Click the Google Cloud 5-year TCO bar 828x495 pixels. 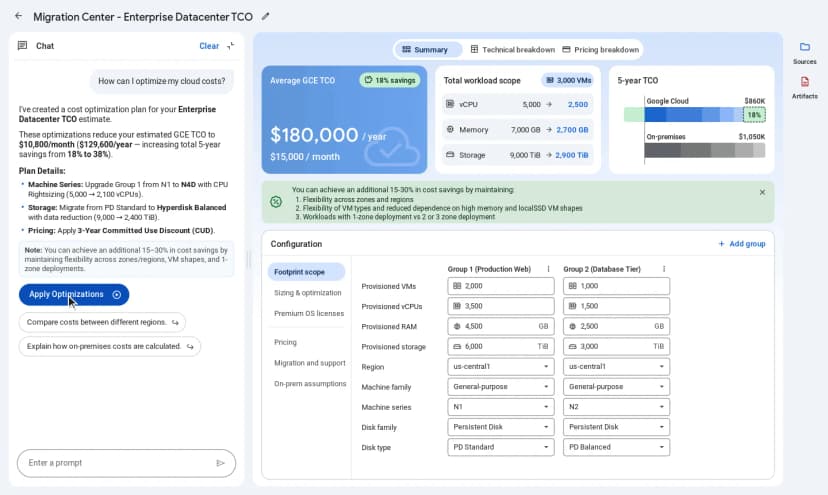coord(694,115)
